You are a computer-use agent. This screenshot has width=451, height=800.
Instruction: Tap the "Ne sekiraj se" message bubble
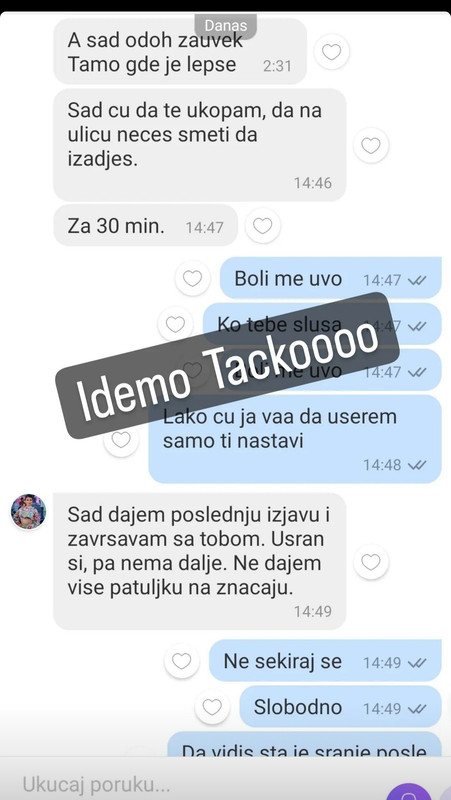click(x=325, y=661)
